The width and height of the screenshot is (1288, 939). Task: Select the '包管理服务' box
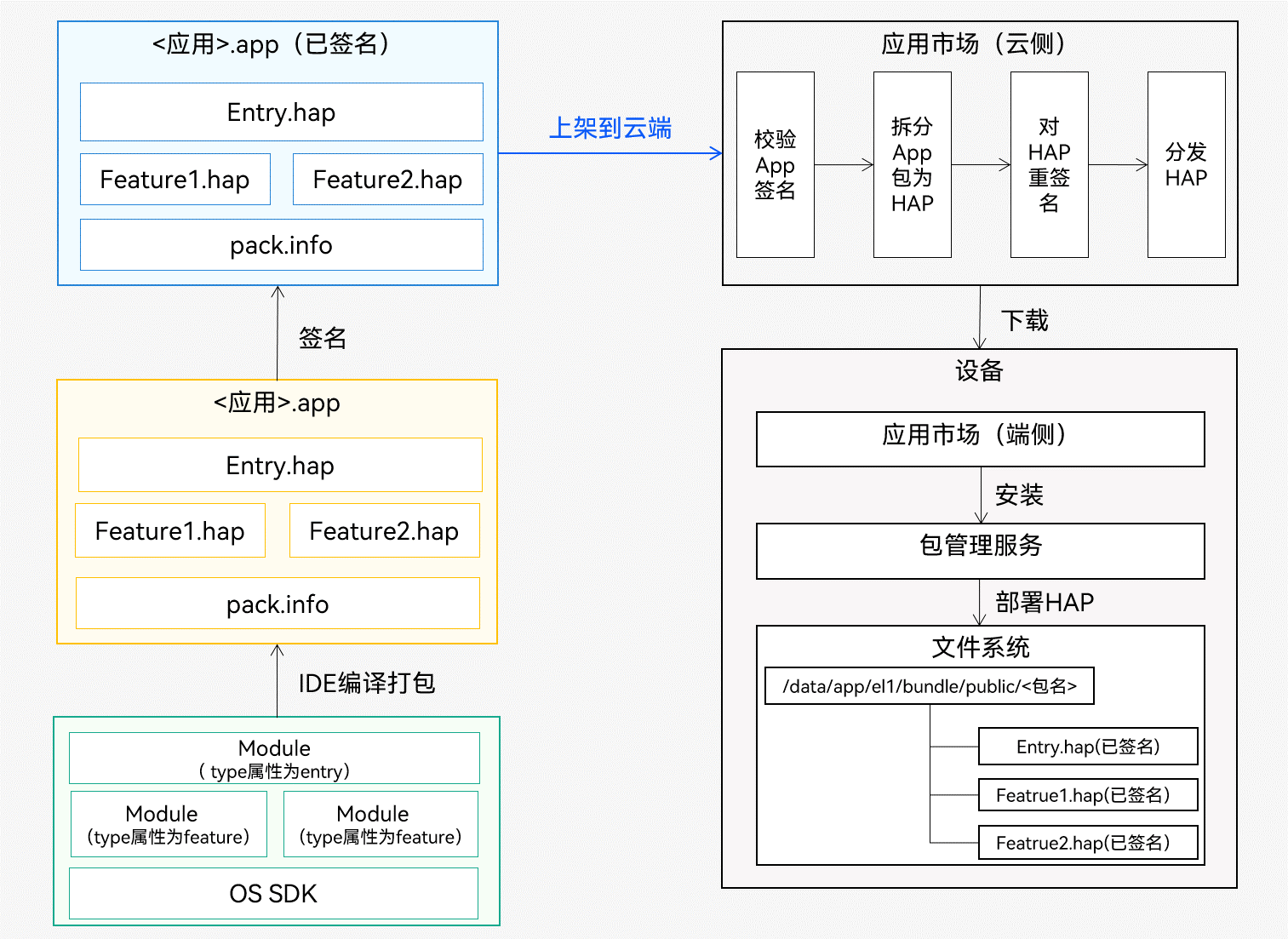(981, 551)
